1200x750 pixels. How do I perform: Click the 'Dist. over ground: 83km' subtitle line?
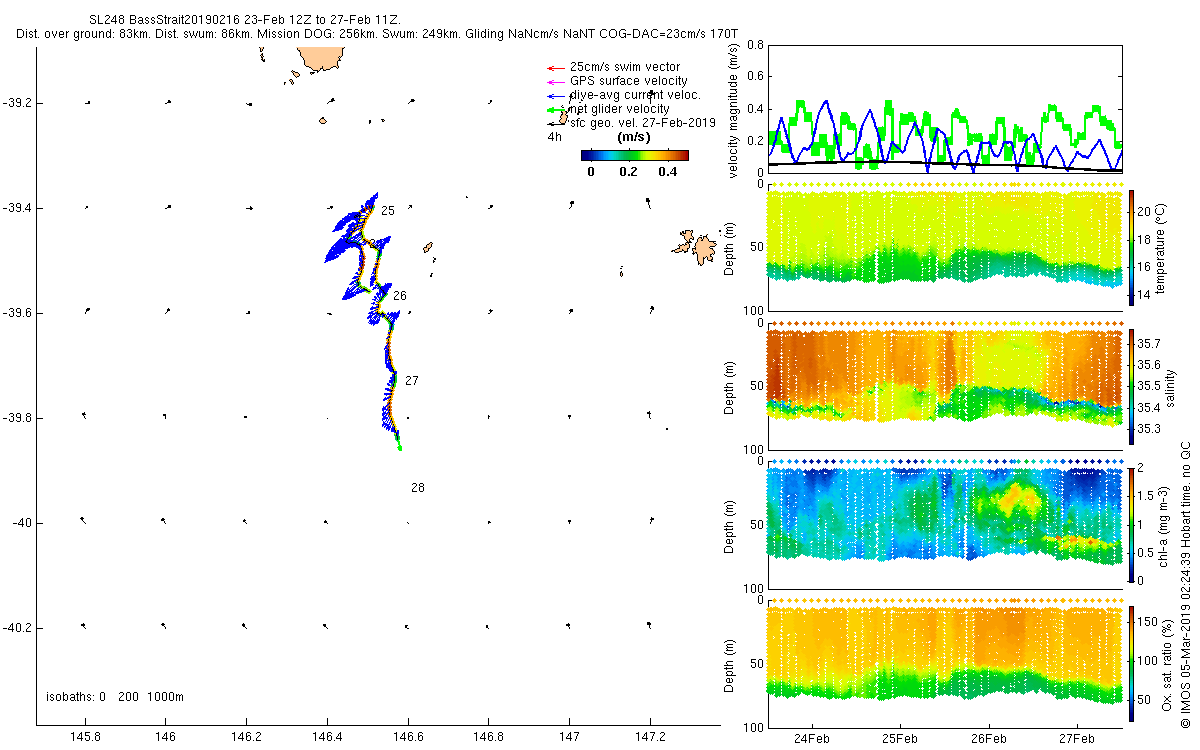(378, 33)
